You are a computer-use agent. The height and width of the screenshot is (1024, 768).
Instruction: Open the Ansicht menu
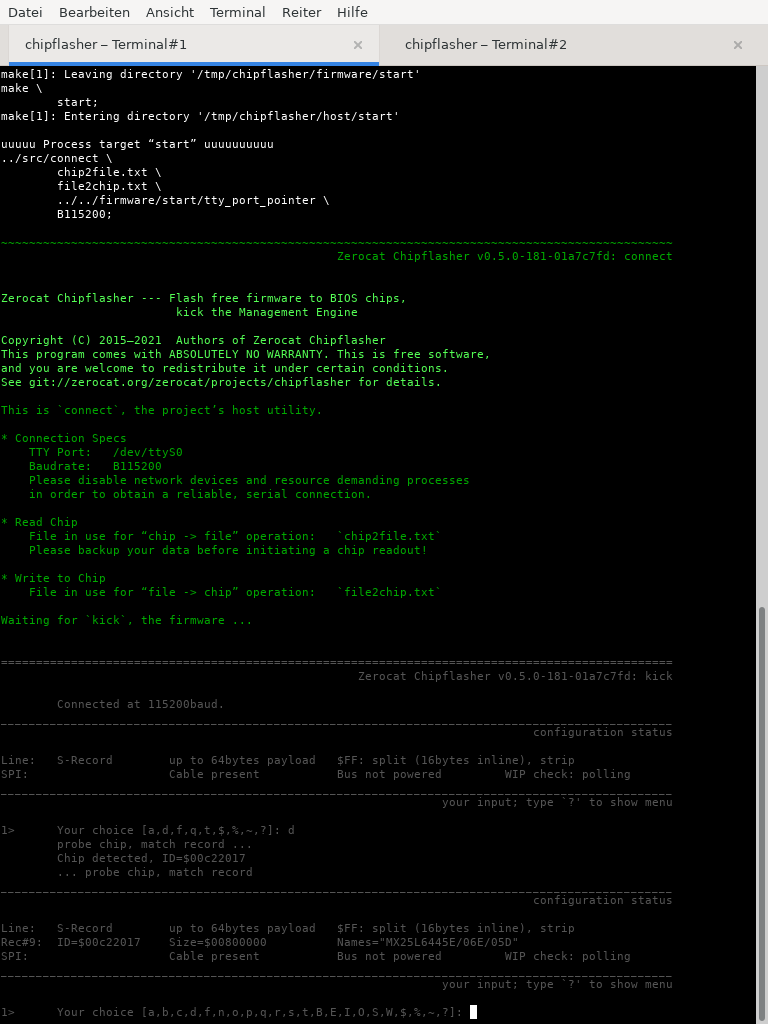(x=170, y=12)
